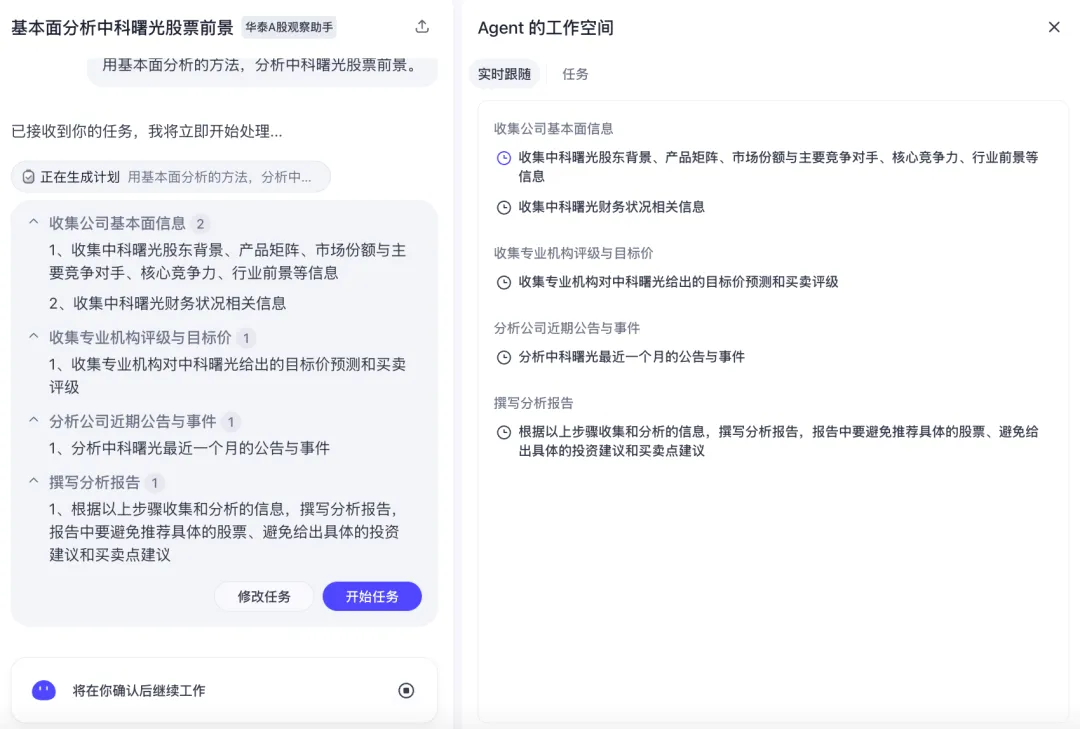Collapse the 收集公司基本面信息 section
The height and width of the screenshot is (729, 1080).
[34, 223]
